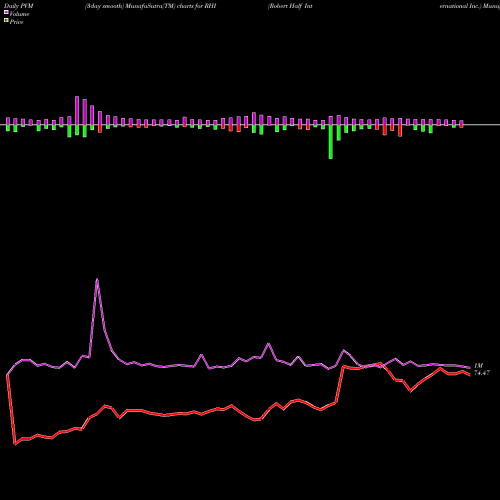The image size is (500, 500).
Task: Click the '(Robert Half Int' company name text
Action: pyautogui.click(x=290, y=6)
